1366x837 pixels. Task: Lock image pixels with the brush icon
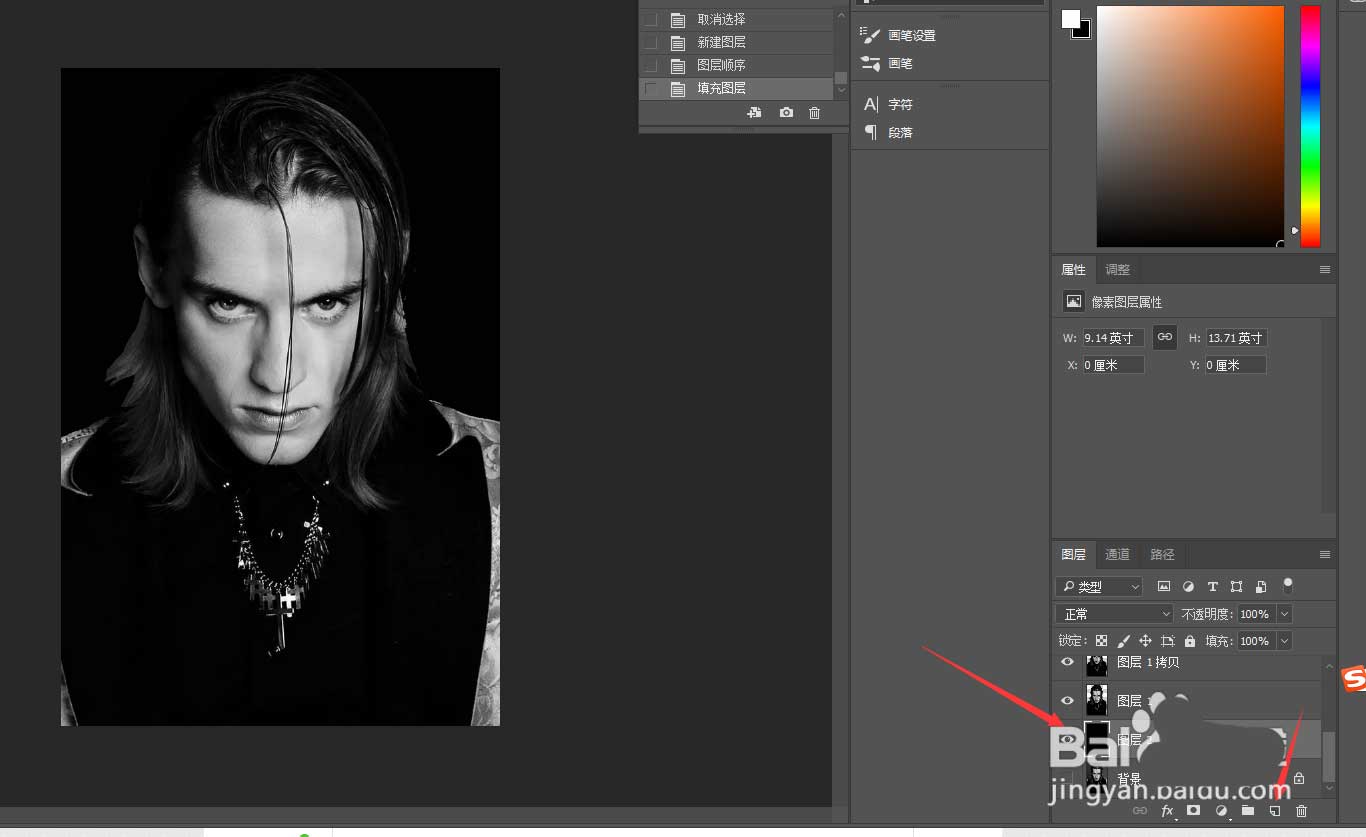click(1123, 641)
